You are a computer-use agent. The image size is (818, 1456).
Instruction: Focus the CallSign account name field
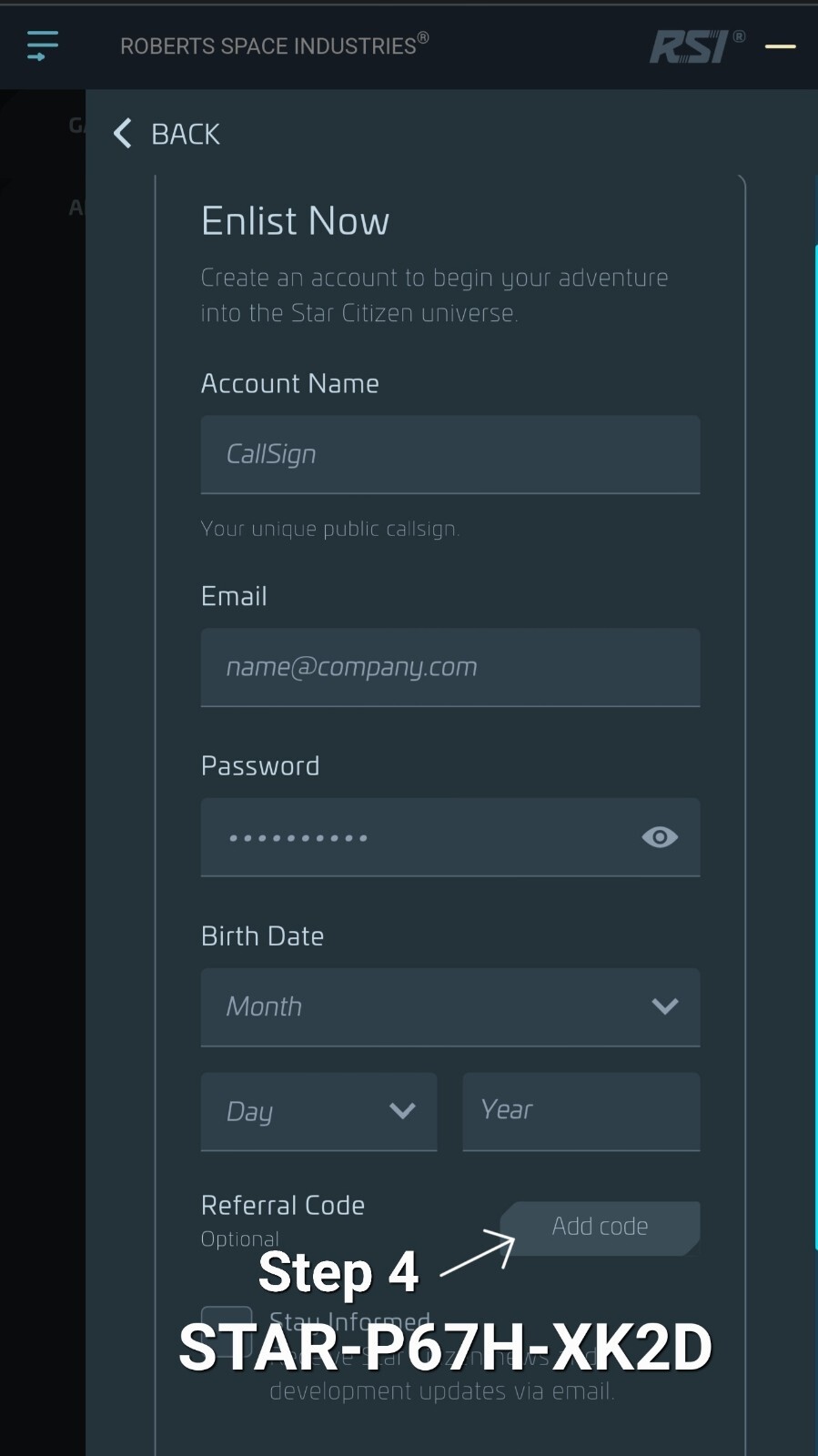point(450,455)
